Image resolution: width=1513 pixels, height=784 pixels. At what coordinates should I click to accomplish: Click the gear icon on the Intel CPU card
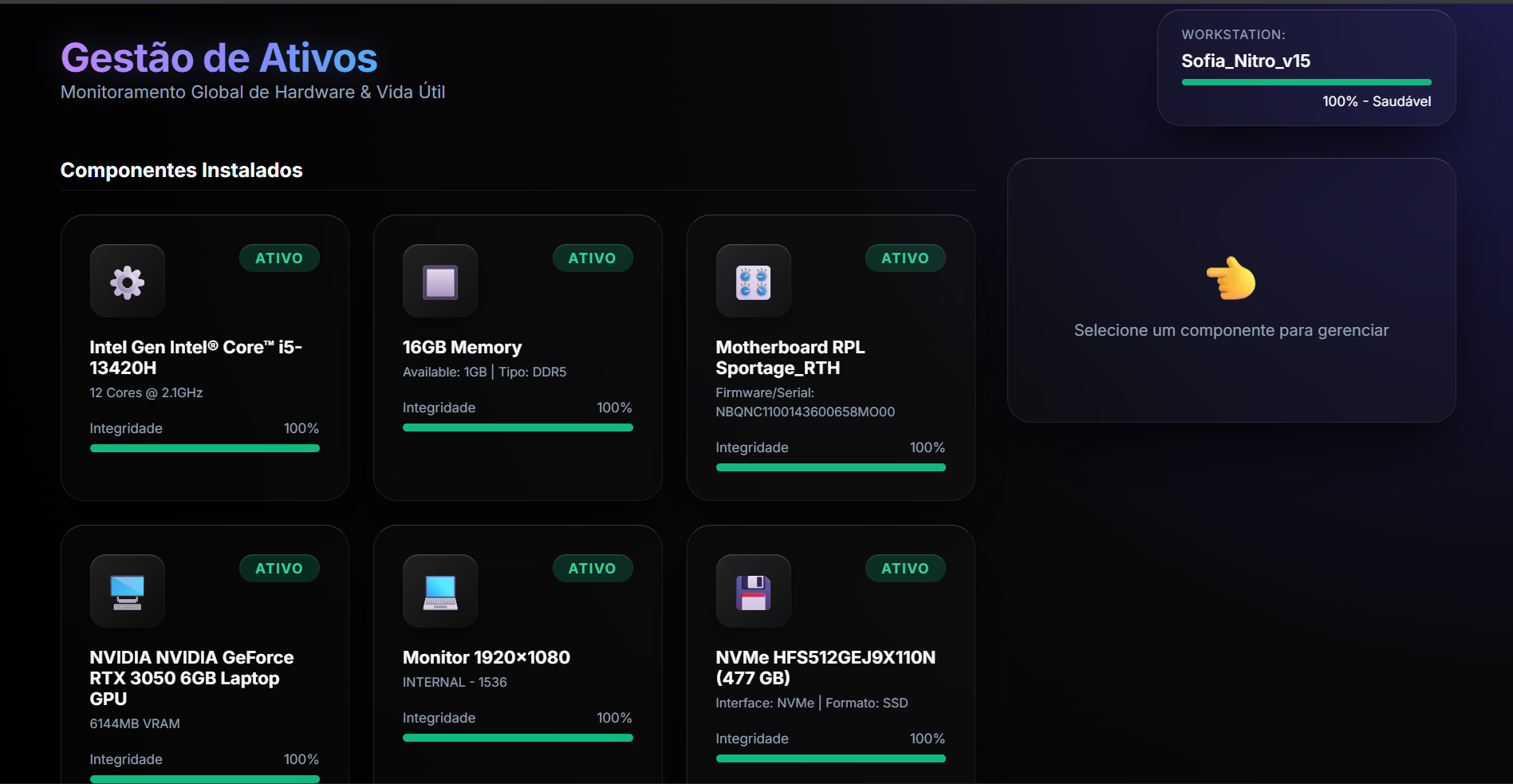click(x=128, y=282)
